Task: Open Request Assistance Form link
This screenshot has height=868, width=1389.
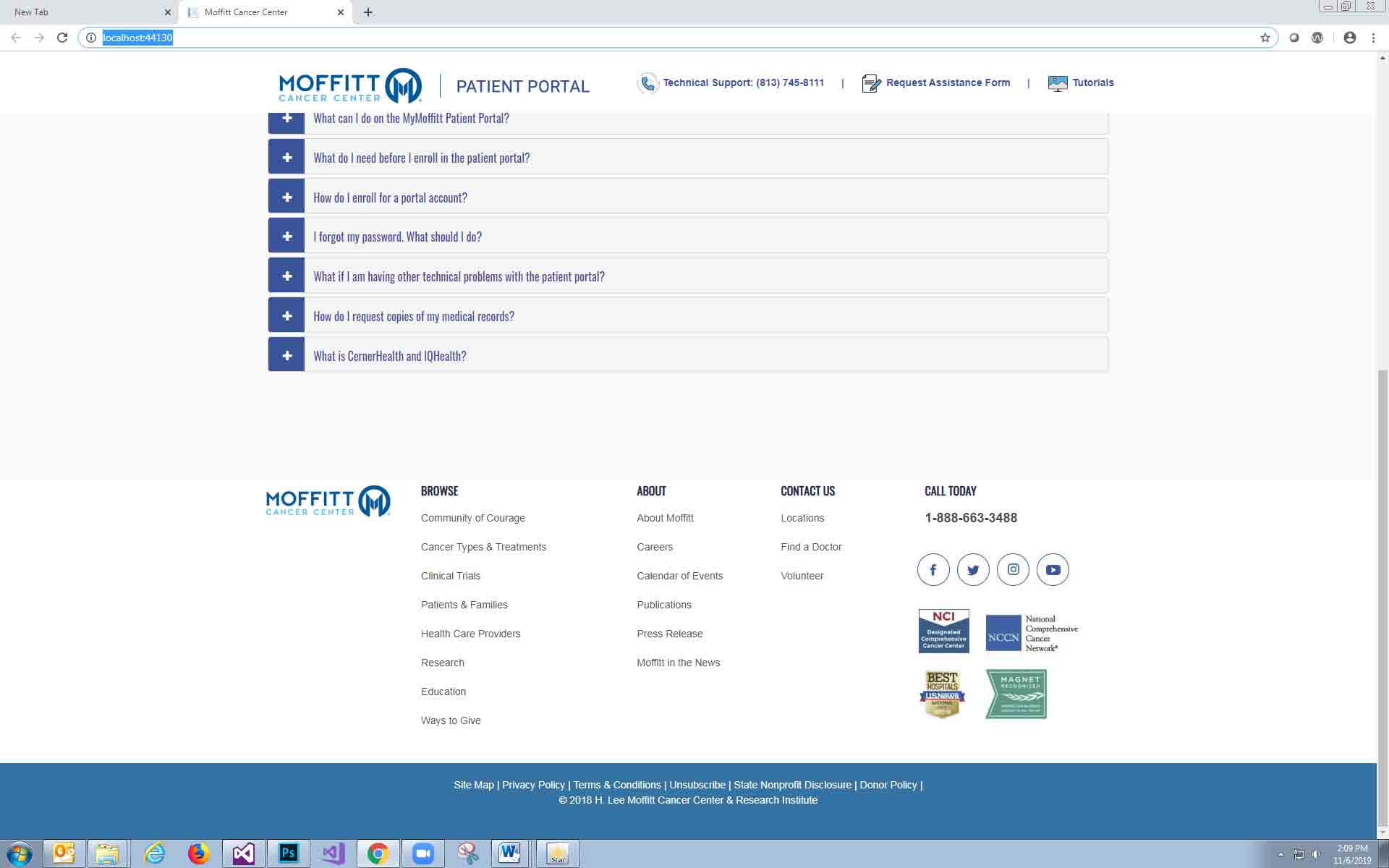Action: coord(948,82)
